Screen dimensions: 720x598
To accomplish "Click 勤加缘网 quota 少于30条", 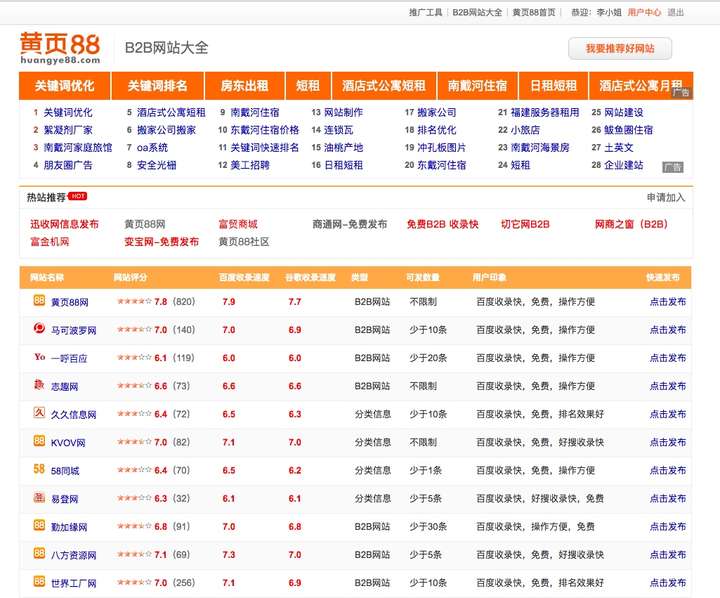I will (x=428, y=526).
